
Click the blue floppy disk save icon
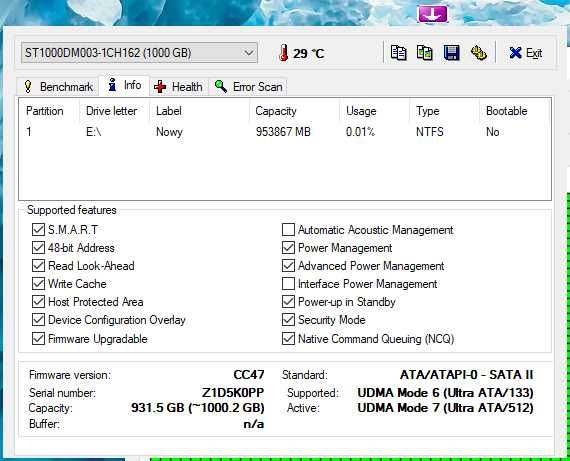pos(451,53)
